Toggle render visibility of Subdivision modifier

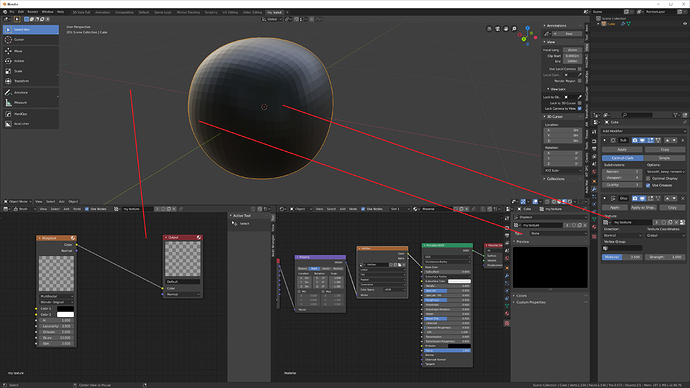pos(635,140)
